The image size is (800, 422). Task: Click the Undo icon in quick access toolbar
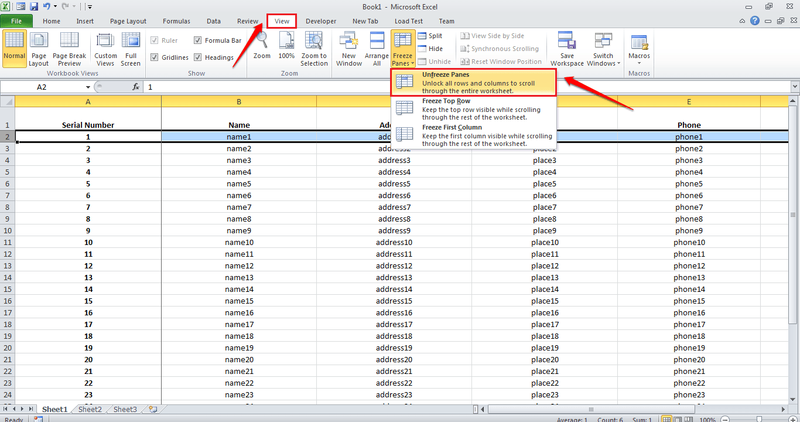pos(46,7)
